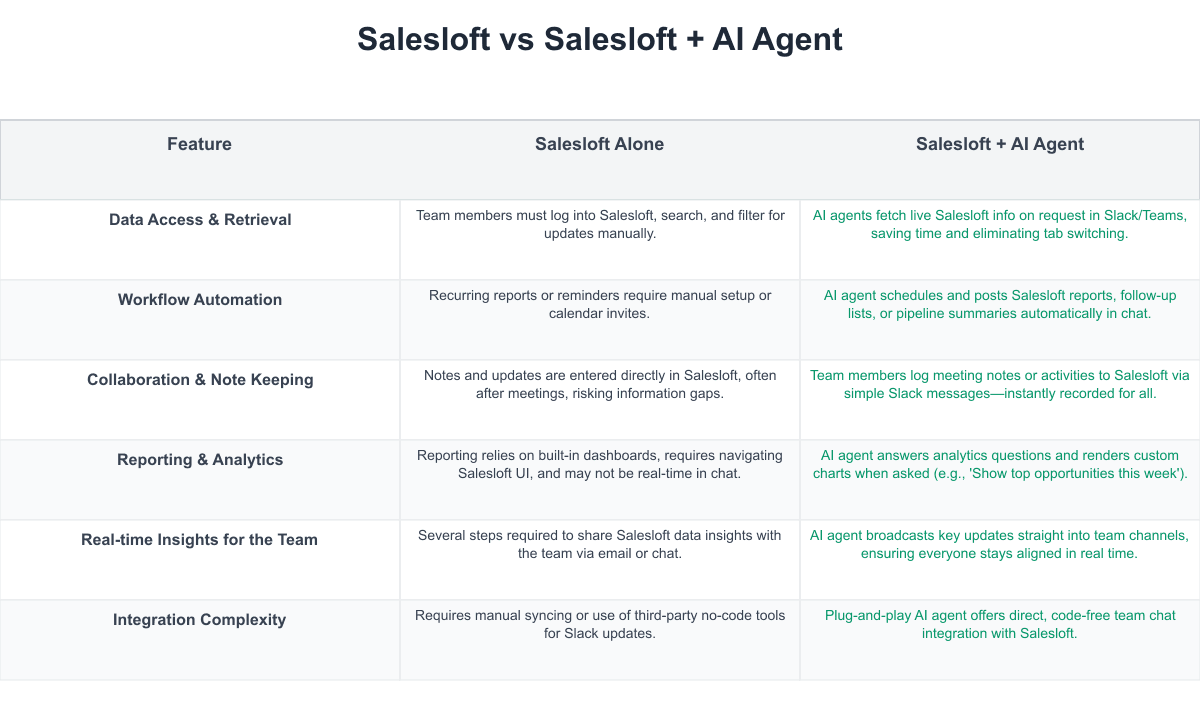1200x720 pixels.
Task: Select the "Recurring reports or reminders" cell text
Action: 600,304
